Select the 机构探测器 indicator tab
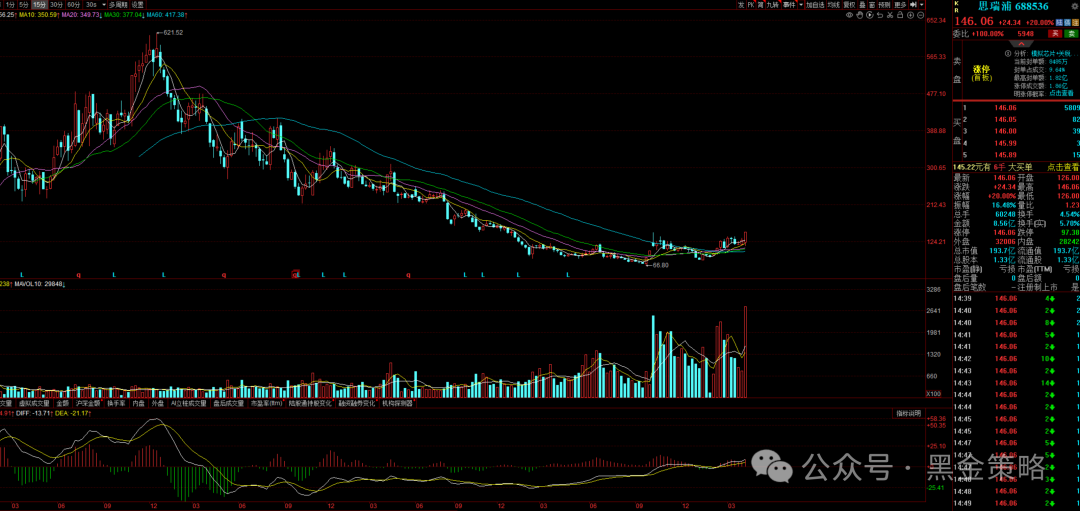1080x511 pixels. [x=398, y=404]
